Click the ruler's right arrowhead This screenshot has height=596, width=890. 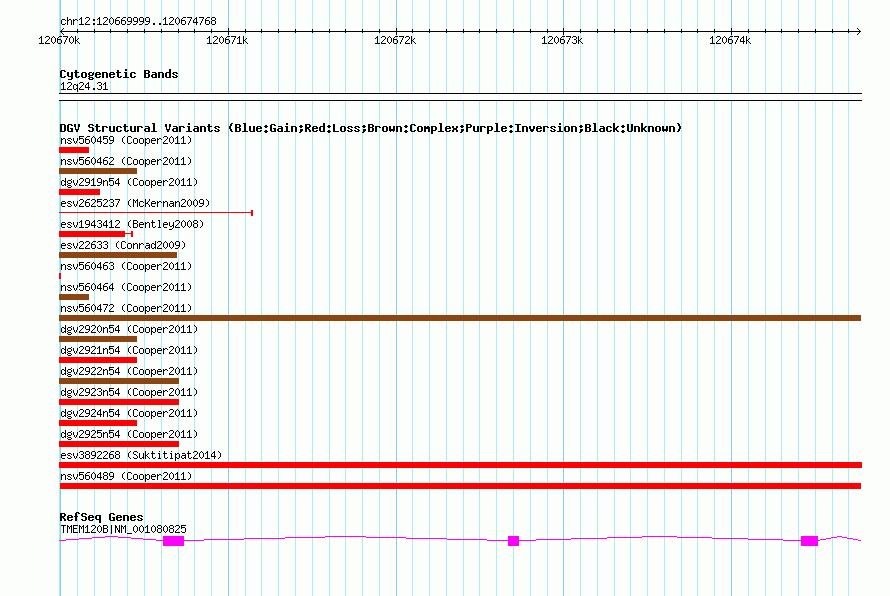click(x=859, y=31)
